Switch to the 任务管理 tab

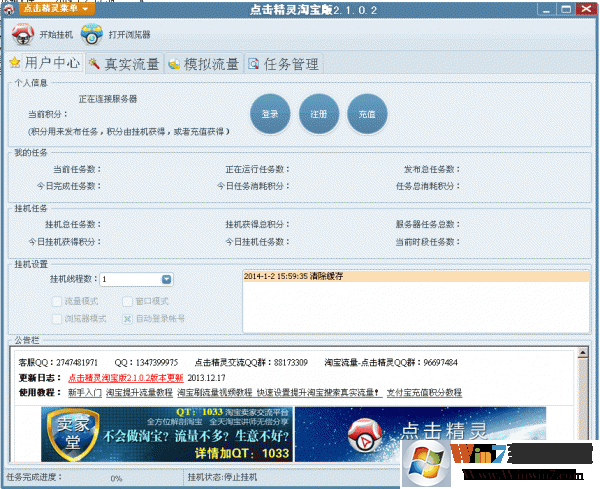(x=291, y=64)
